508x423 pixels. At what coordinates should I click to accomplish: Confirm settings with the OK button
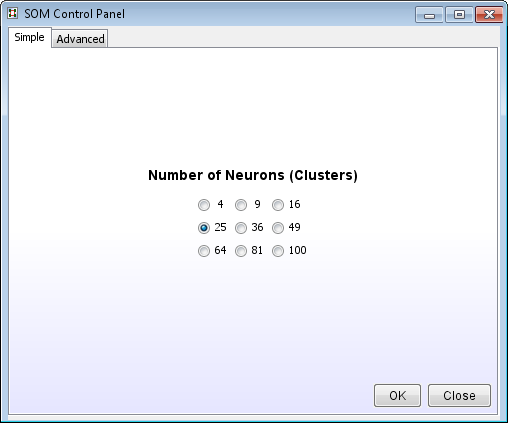(x=397, y=396)
